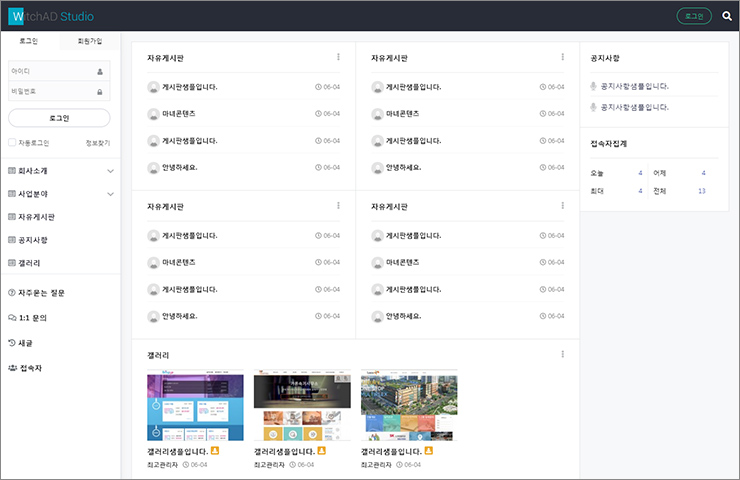Expand the 회사소개 chevron
The image size is (740, 480).
click(110, 171)
